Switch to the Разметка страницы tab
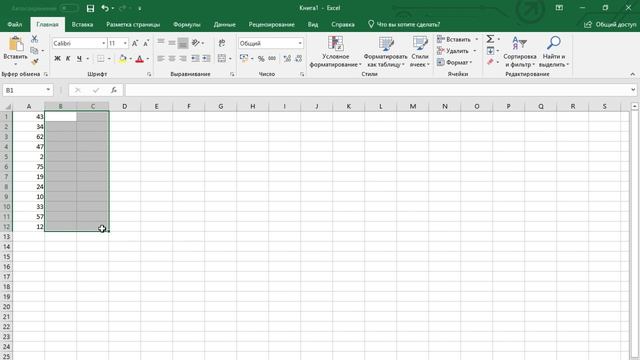Image resolution: width=640 pixels, height=360 pixels. click(x=133, y=24)
